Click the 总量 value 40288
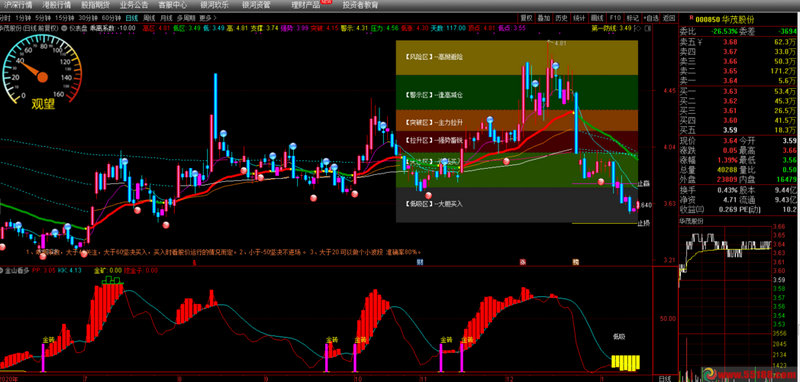This screenshot has width=800, height=382. (727, 169)
